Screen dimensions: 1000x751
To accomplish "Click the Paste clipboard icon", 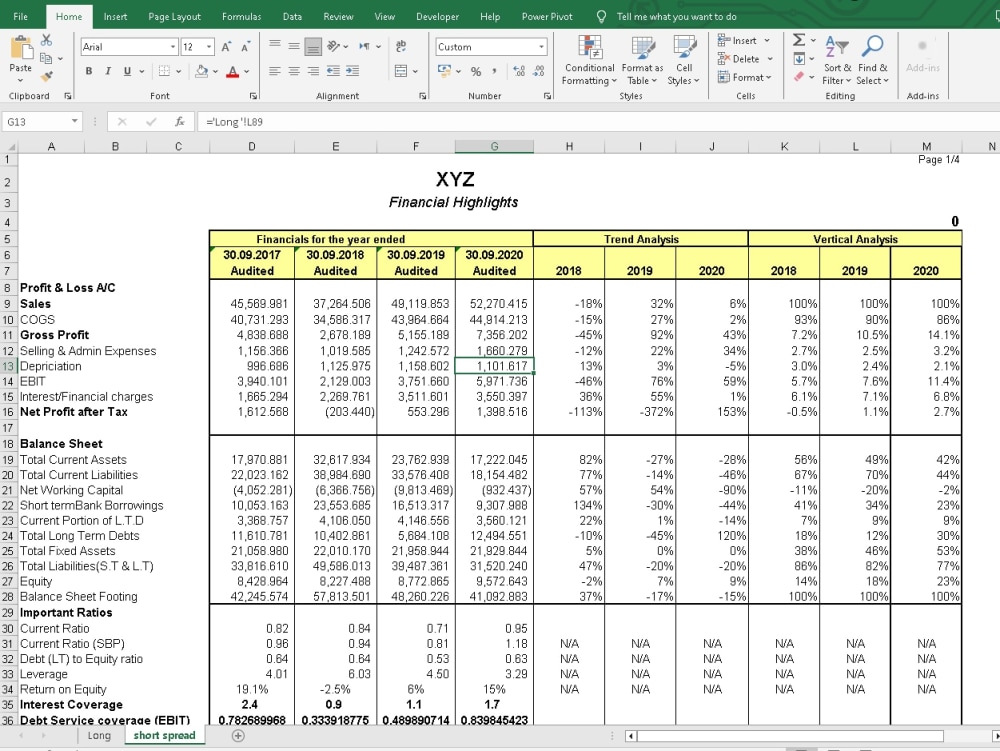I will 20,48.
